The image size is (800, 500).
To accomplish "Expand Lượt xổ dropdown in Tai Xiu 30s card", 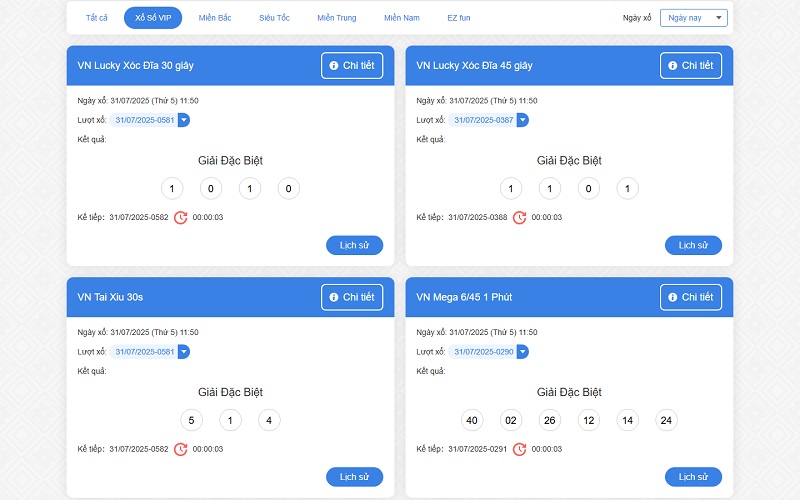I will click(x=183, y=352).
